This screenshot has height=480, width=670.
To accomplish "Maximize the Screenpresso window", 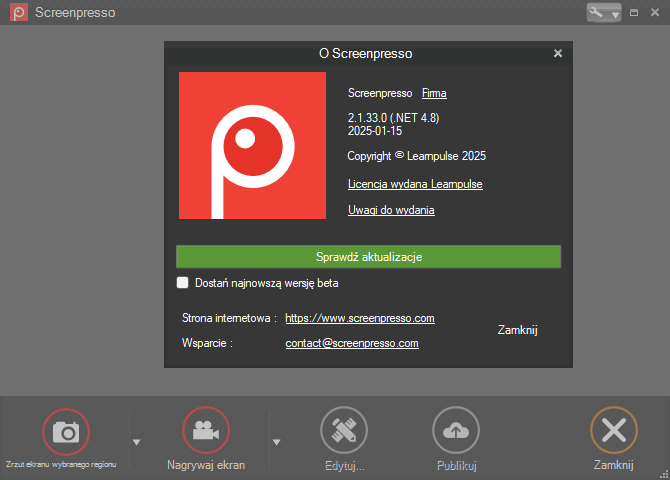I will coord(634,13).
